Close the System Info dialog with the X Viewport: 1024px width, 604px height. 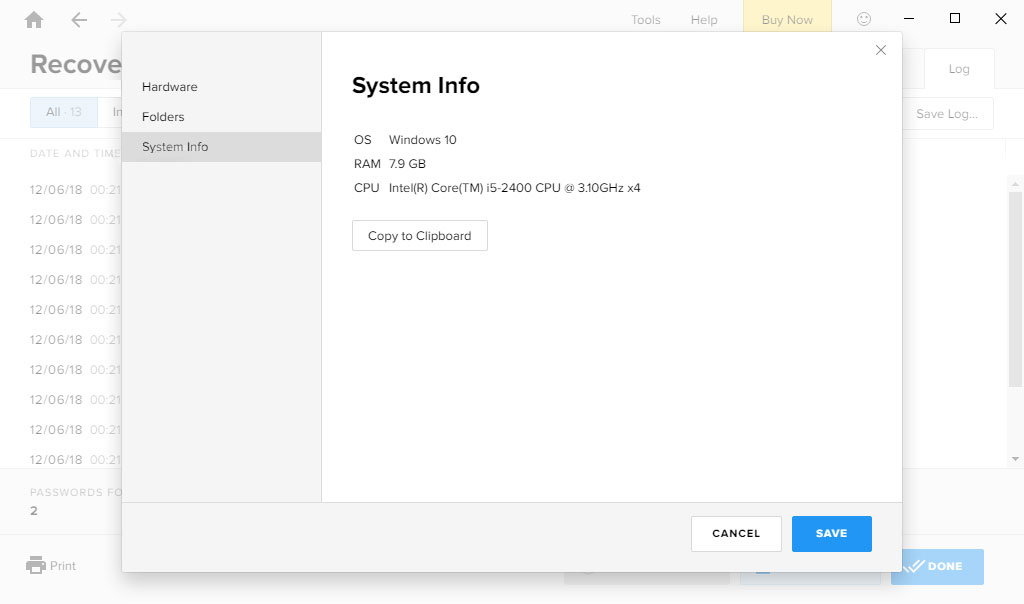tap(881, 50)
